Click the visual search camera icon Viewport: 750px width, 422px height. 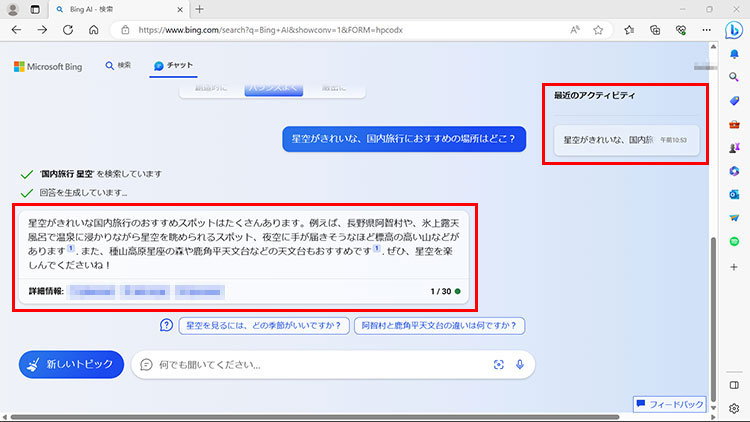coord(498,365)
